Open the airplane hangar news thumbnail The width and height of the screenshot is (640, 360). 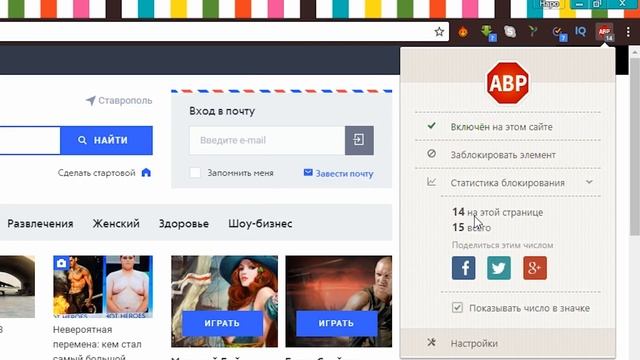pos(17,287)
